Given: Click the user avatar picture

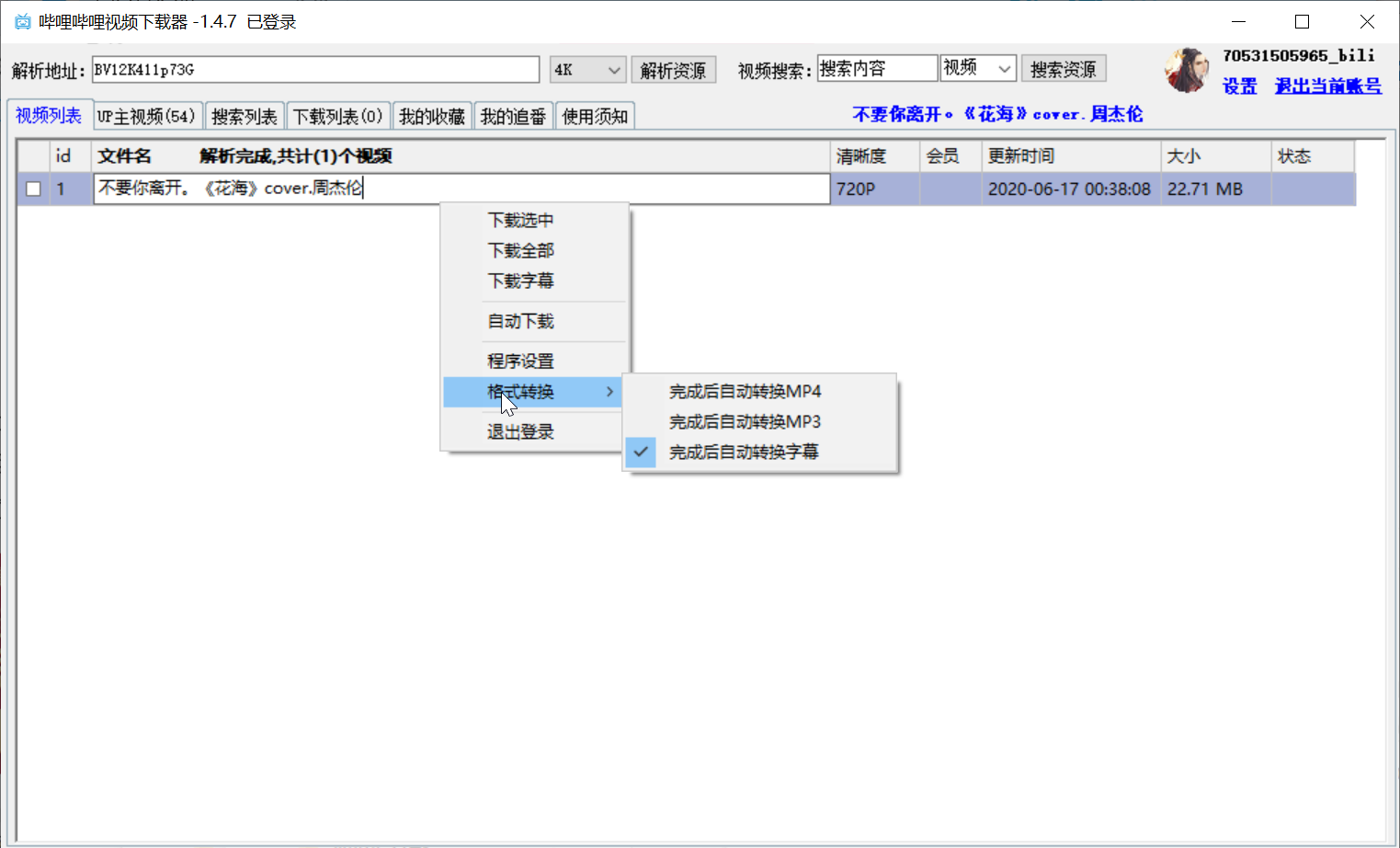Looking at the screenshot, I should click(1187, 70).
